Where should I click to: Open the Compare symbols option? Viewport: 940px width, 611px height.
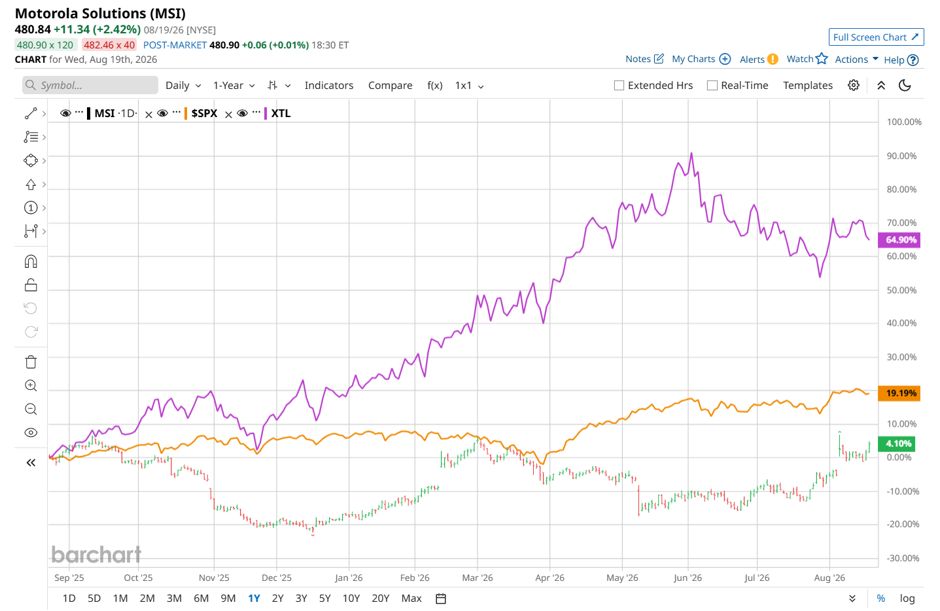pyautogui.click(x=390, y=85)
